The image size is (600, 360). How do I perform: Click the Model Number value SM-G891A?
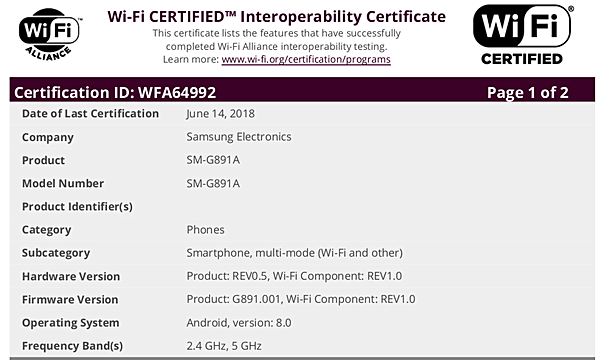(213, 183)
